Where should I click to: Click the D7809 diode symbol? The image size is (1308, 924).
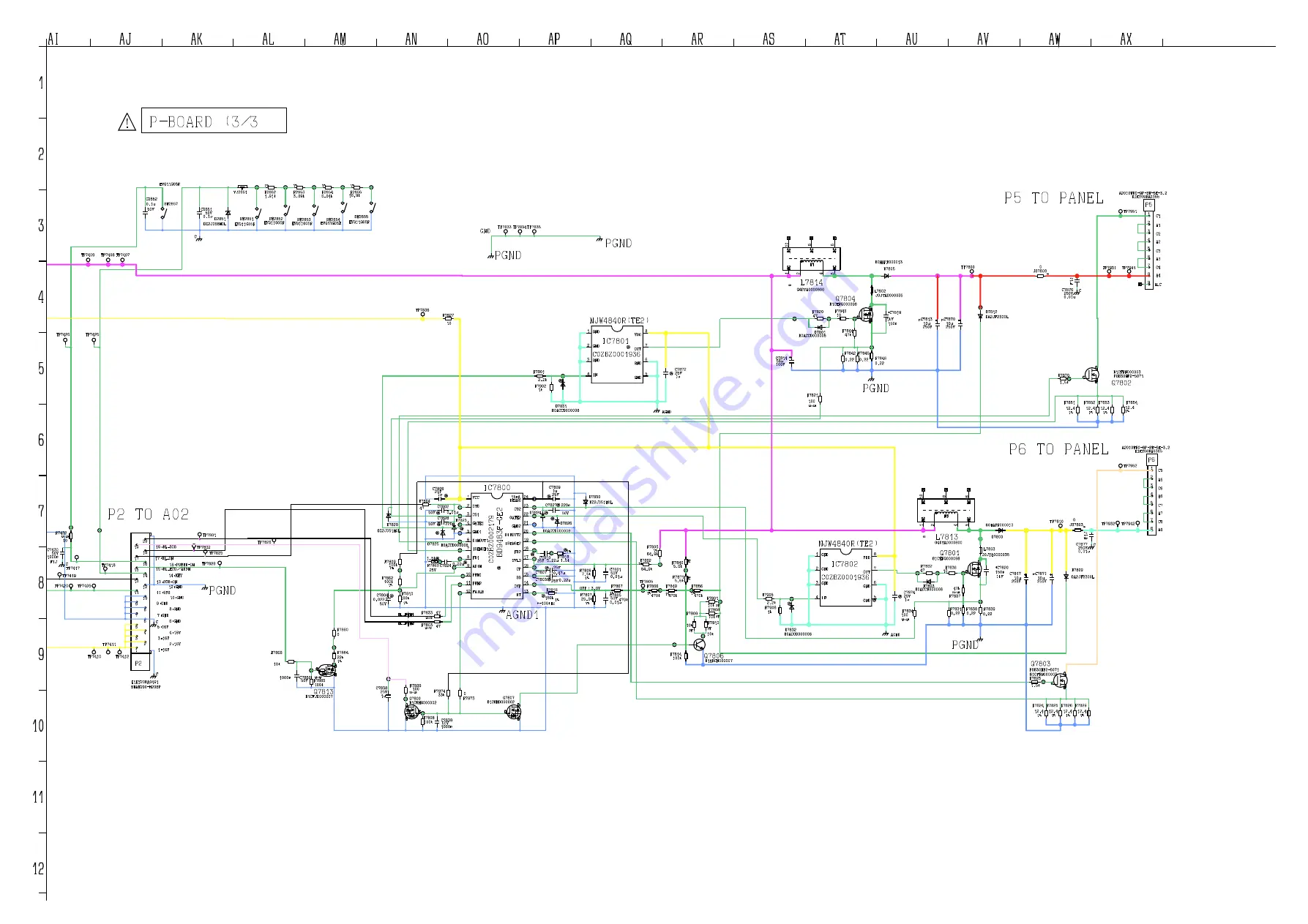click(x=1066, y=576)
